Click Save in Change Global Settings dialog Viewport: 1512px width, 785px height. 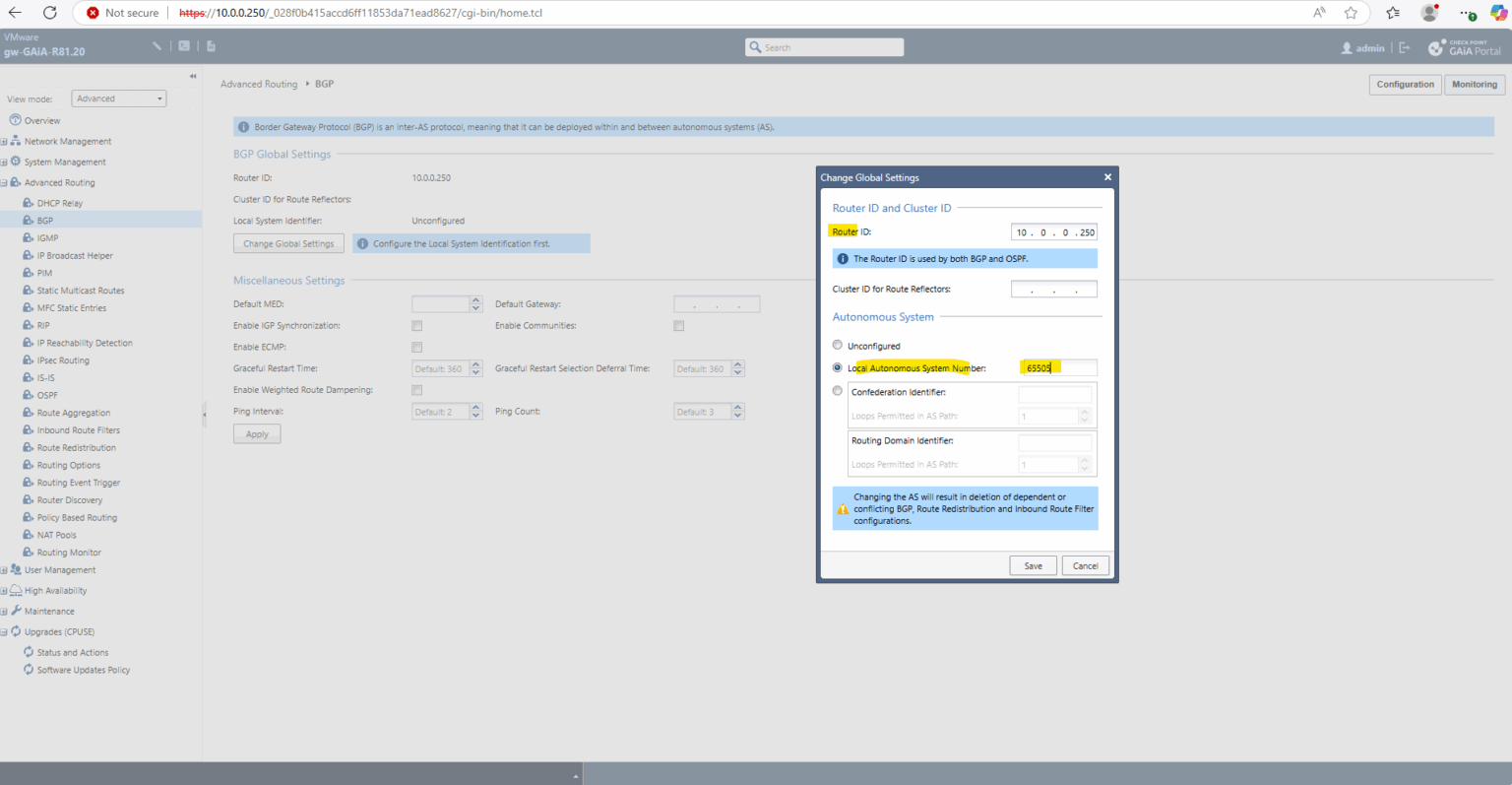[x=1033, y=565]
